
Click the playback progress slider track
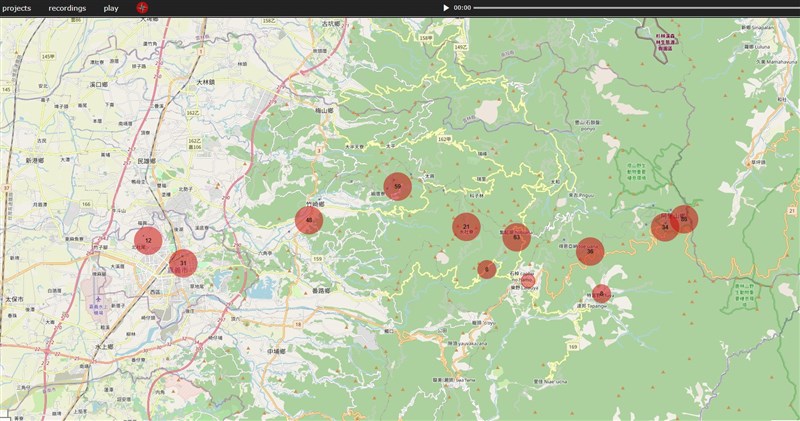click(636, 8)
